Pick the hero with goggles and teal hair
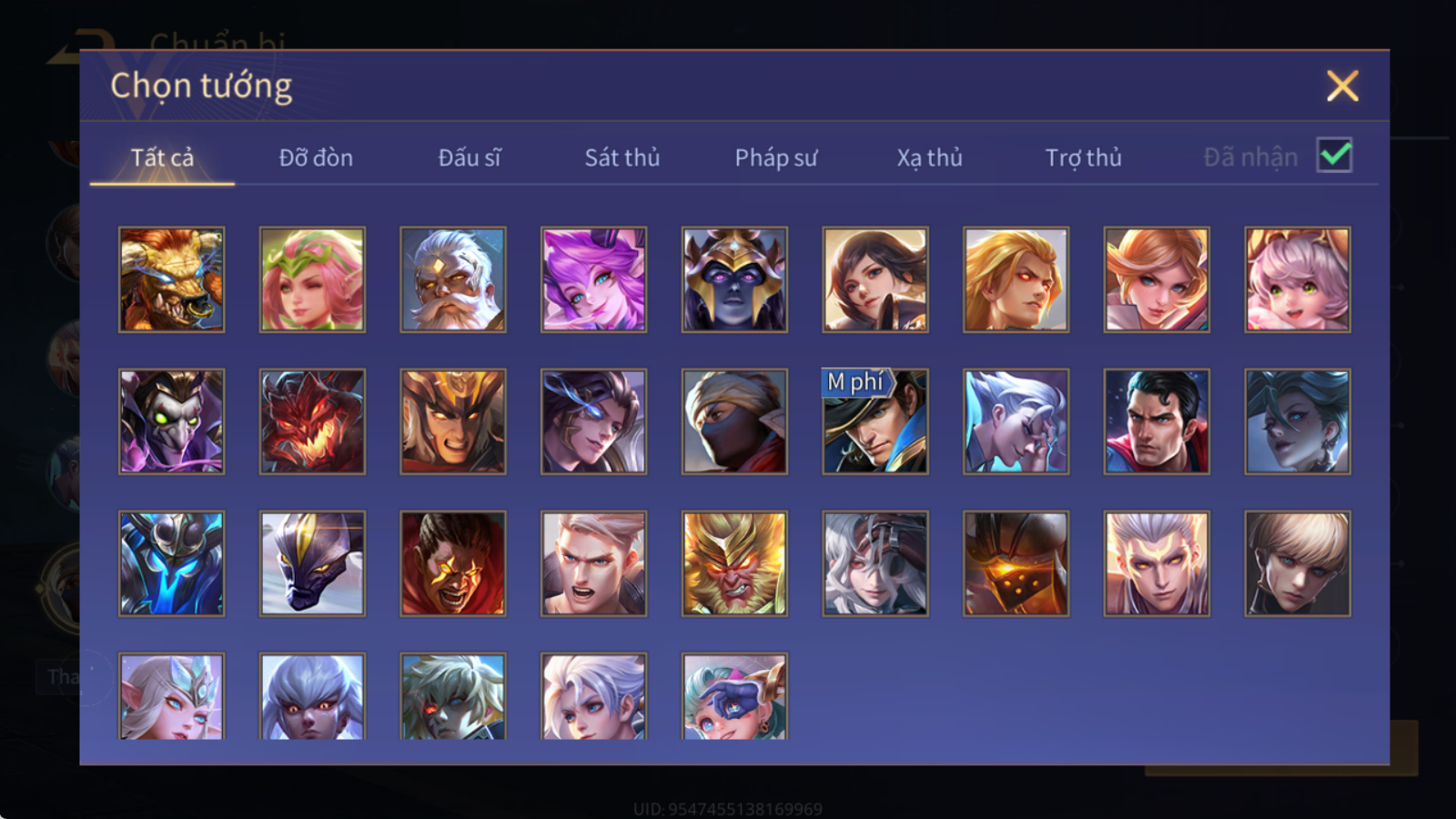This screenshot has height=819, width=1456. pyautogui.click(x=734, y=696)
